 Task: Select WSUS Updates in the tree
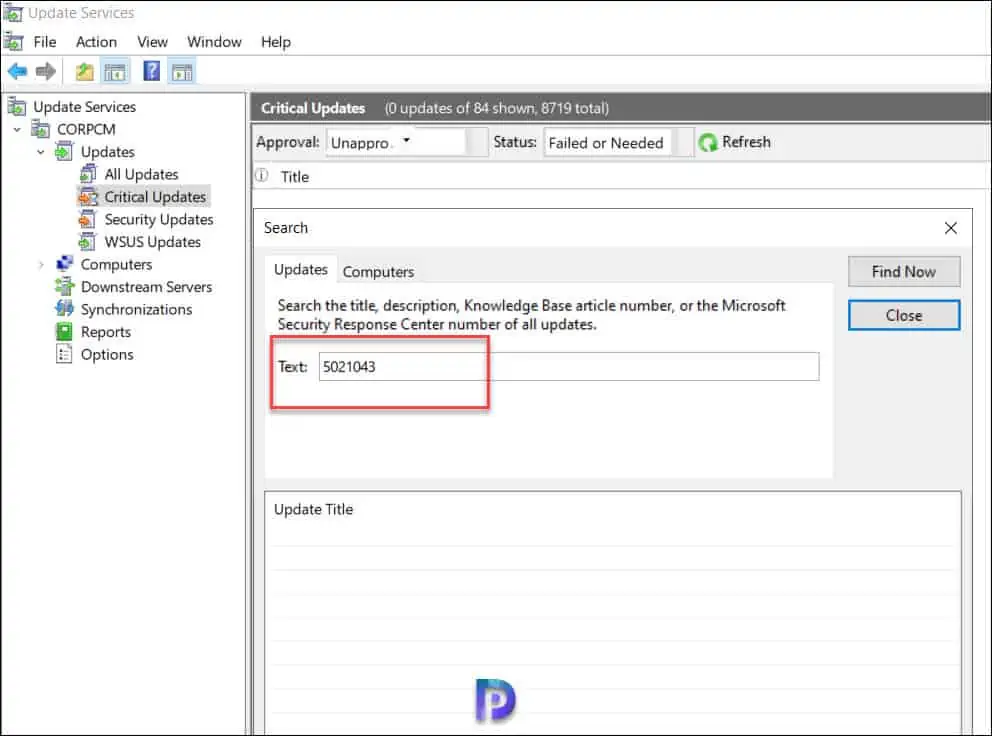tap(152, 242)
